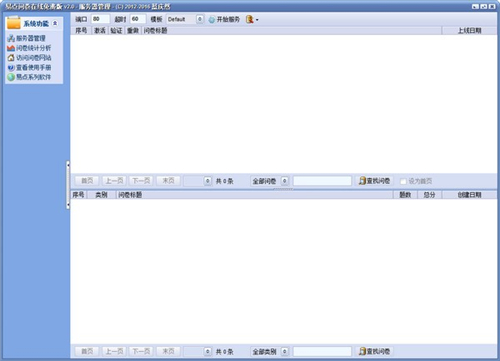500x361 pixels.
Task: Open 易点系列软件 globe entry
Action: point(29,77)
